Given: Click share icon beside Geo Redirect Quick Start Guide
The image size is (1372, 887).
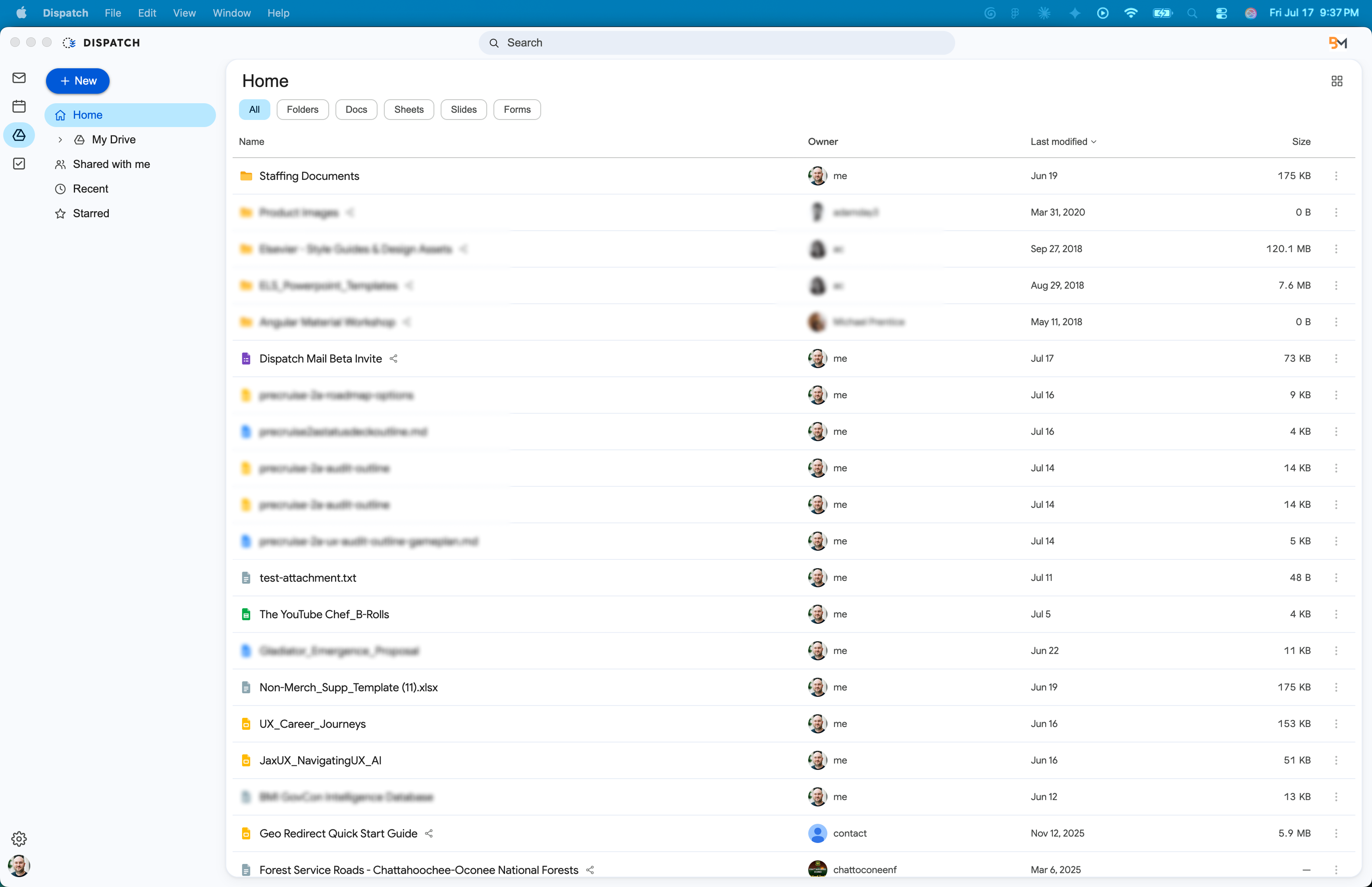Looking at the screenshot, I should point(429,833).
